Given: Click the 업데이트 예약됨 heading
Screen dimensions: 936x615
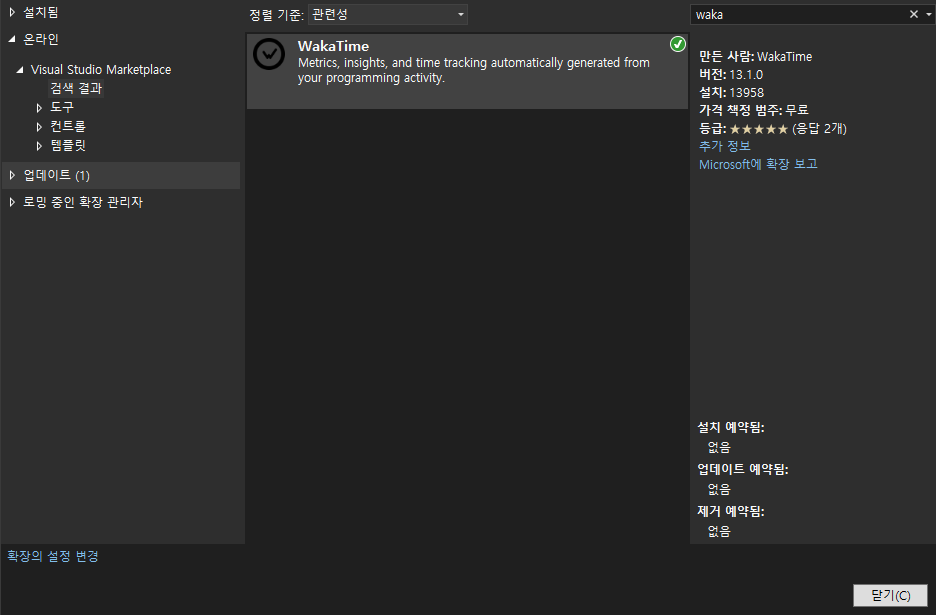Looking at the screenshot, I should tap(743, 469).
